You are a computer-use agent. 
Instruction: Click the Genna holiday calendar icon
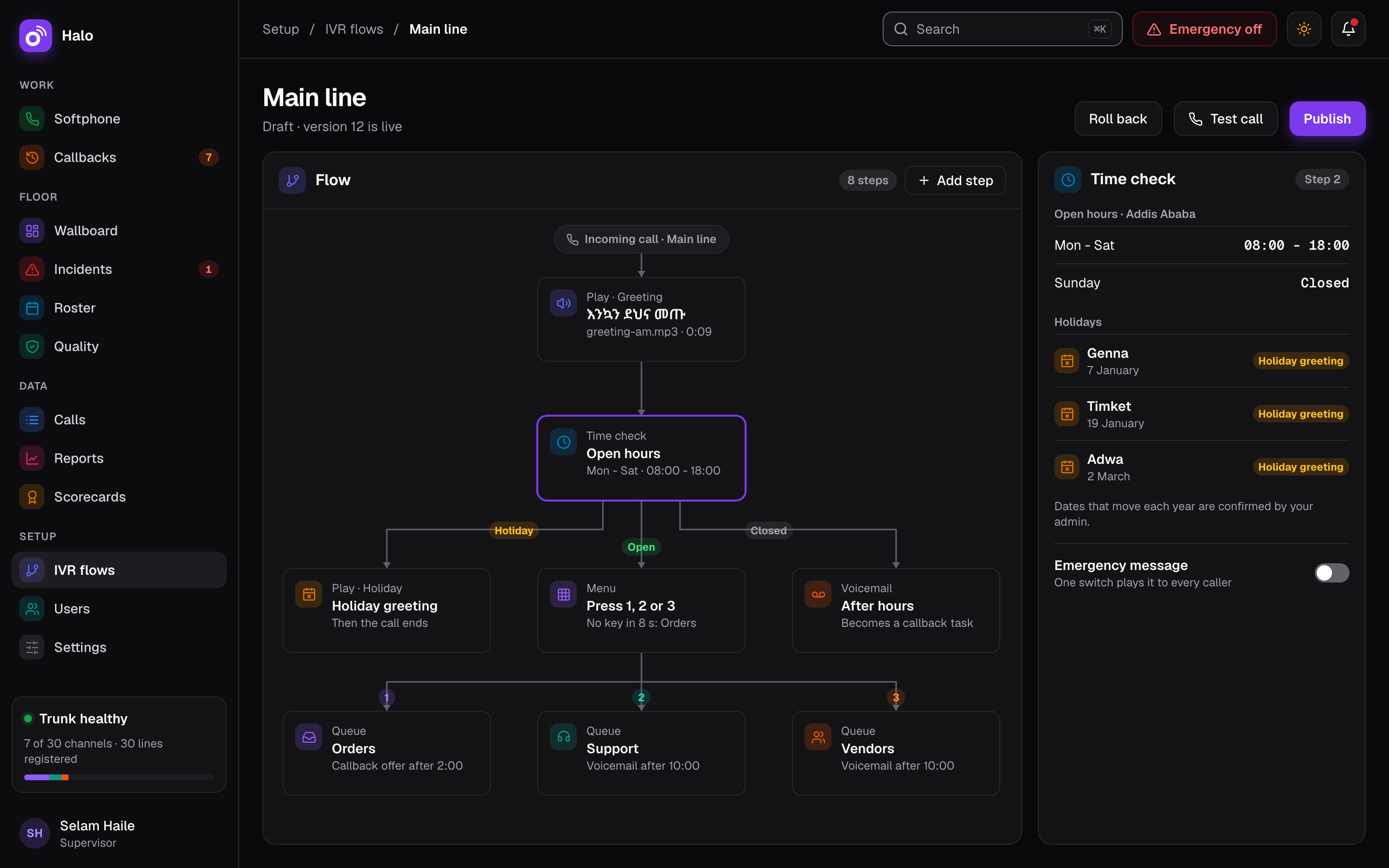click(x=1067, y=361)
